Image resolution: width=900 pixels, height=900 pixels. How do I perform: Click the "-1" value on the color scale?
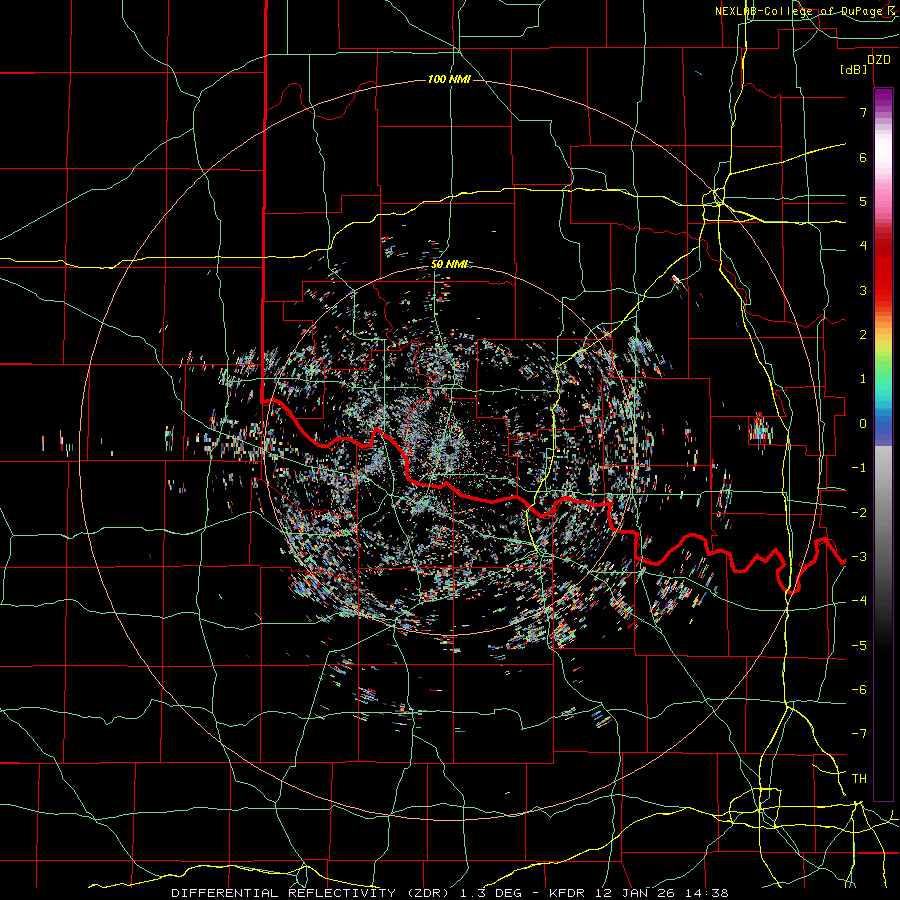tap(859, 468)
